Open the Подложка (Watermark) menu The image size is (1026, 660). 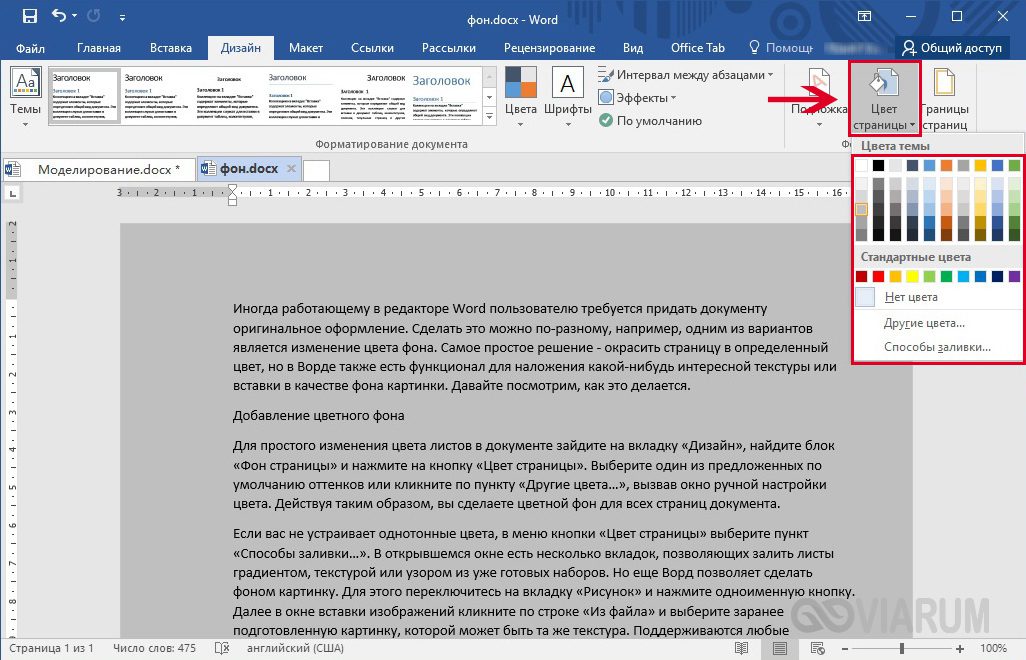[x=819, y=97]
